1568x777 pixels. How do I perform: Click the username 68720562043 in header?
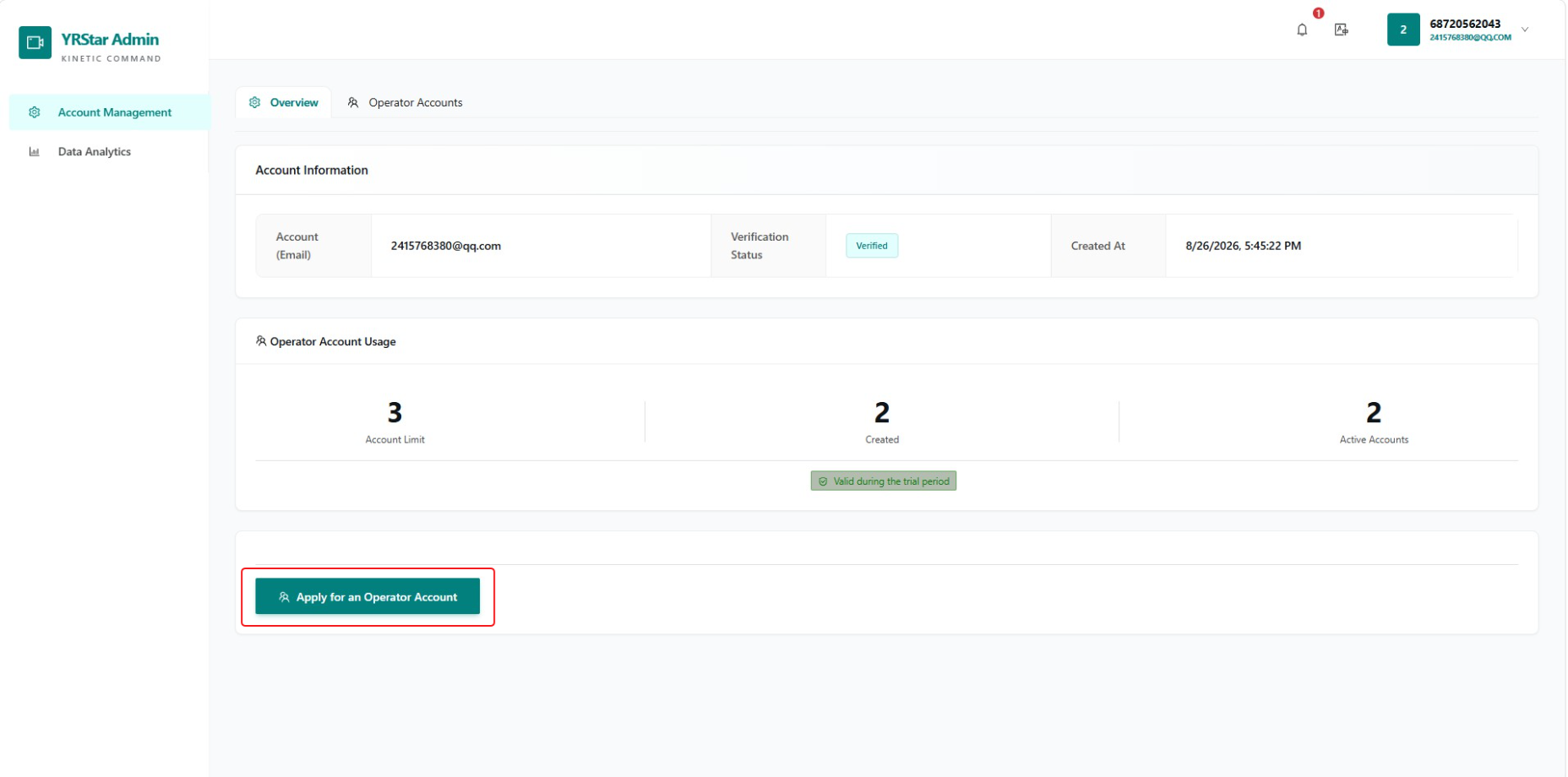[1465, 24]
